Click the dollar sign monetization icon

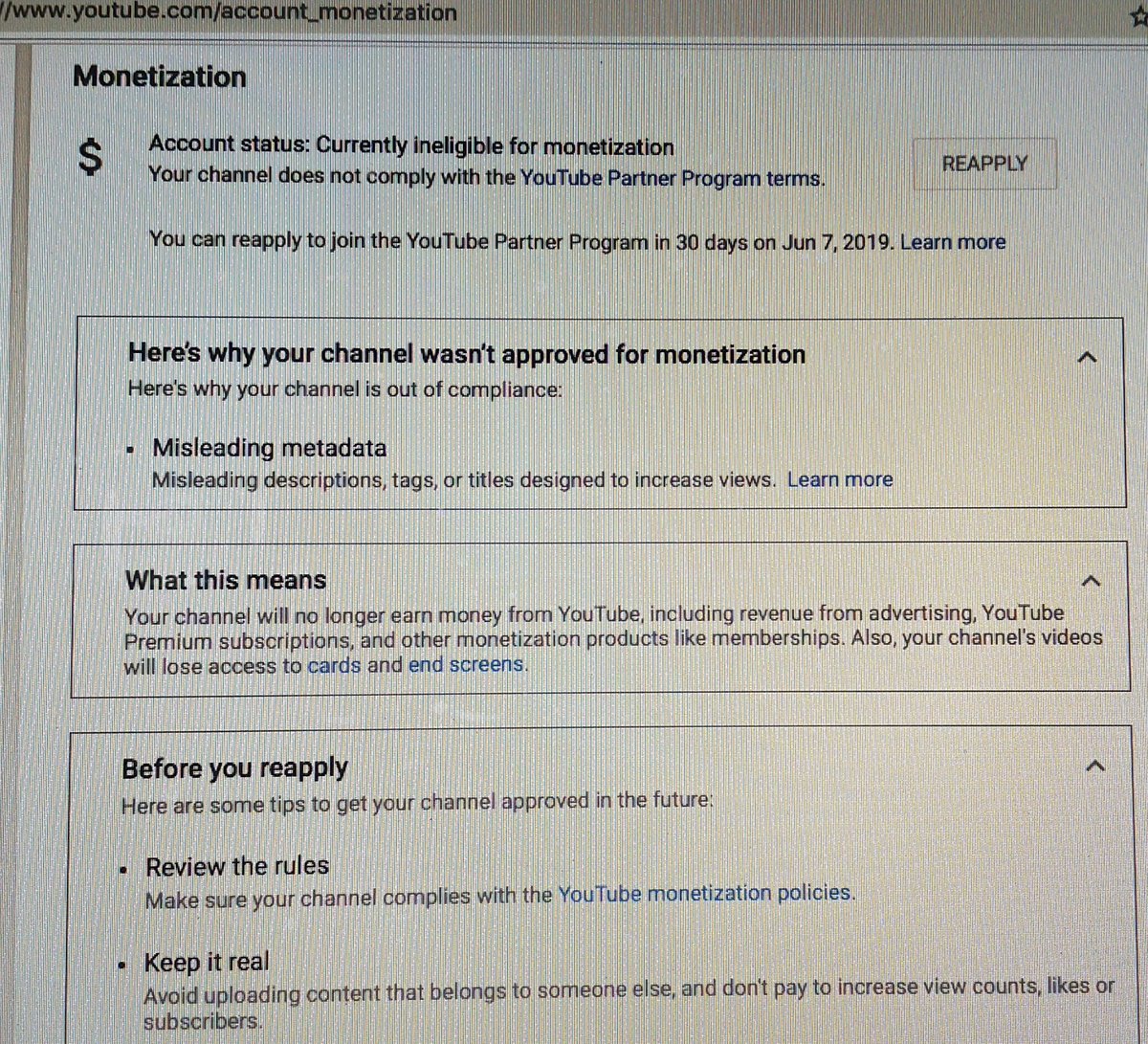pyautogui.click(x=90, y=156)
